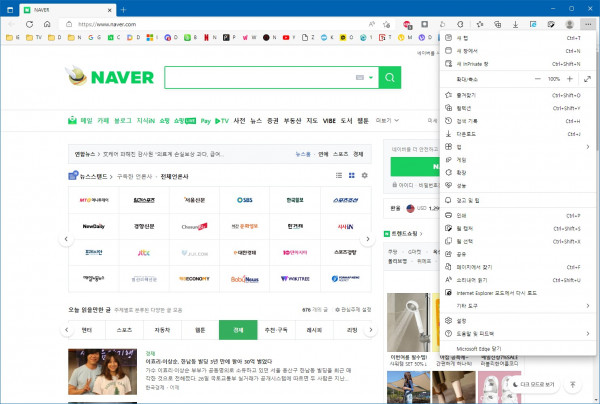
Task: Toggle dark mode view button
Action: (x=533, y=384)
